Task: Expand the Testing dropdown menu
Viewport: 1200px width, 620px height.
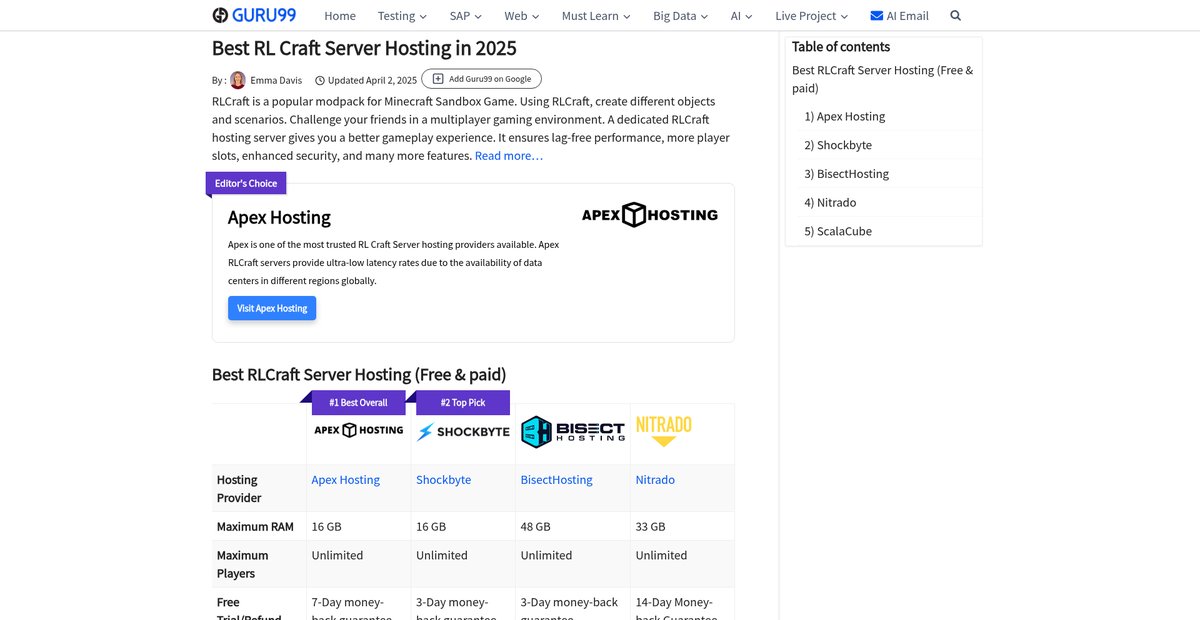Action: [402, 16]
